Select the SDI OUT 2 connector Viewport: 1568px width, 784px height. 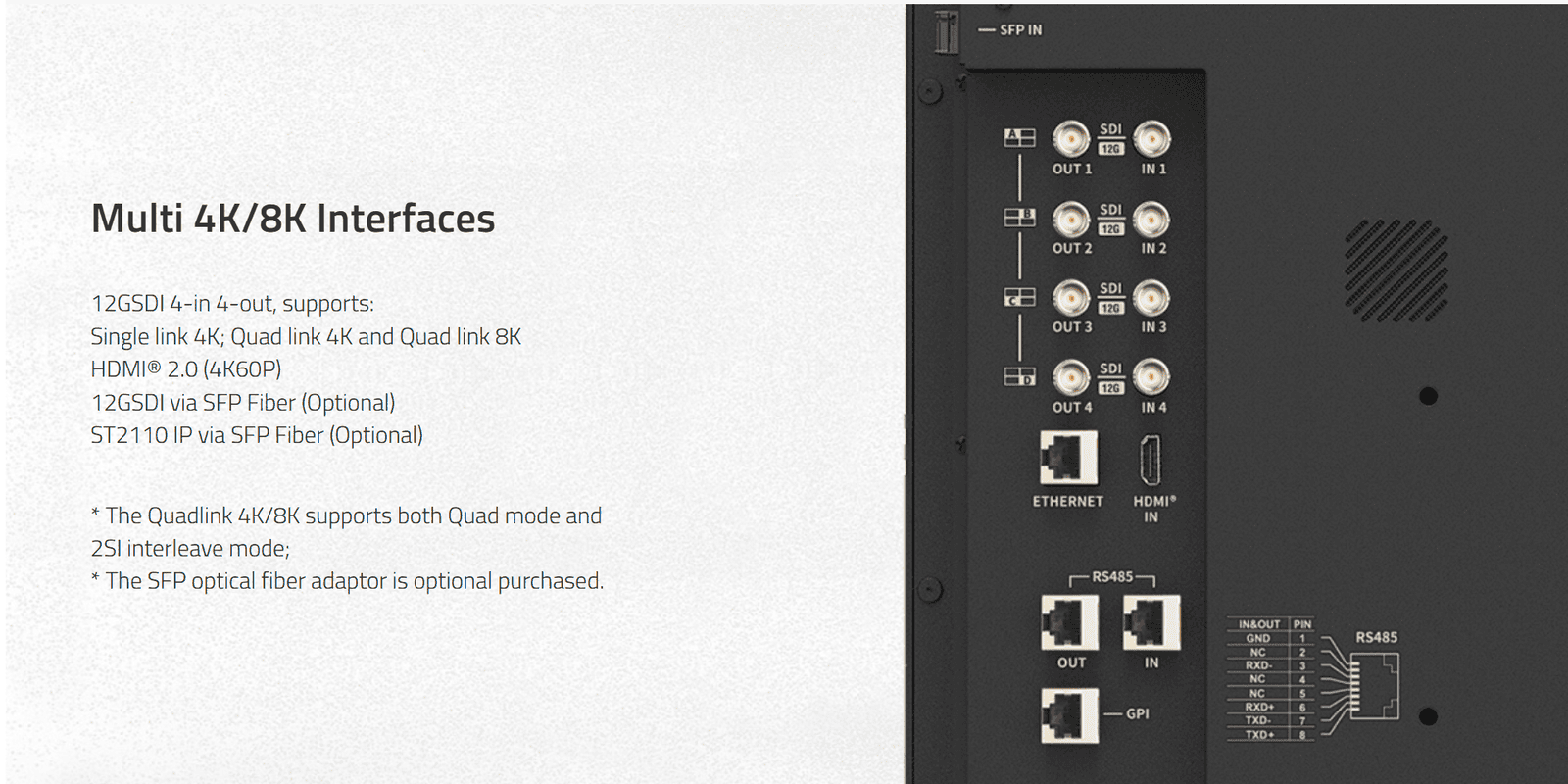pos(1071,220)
